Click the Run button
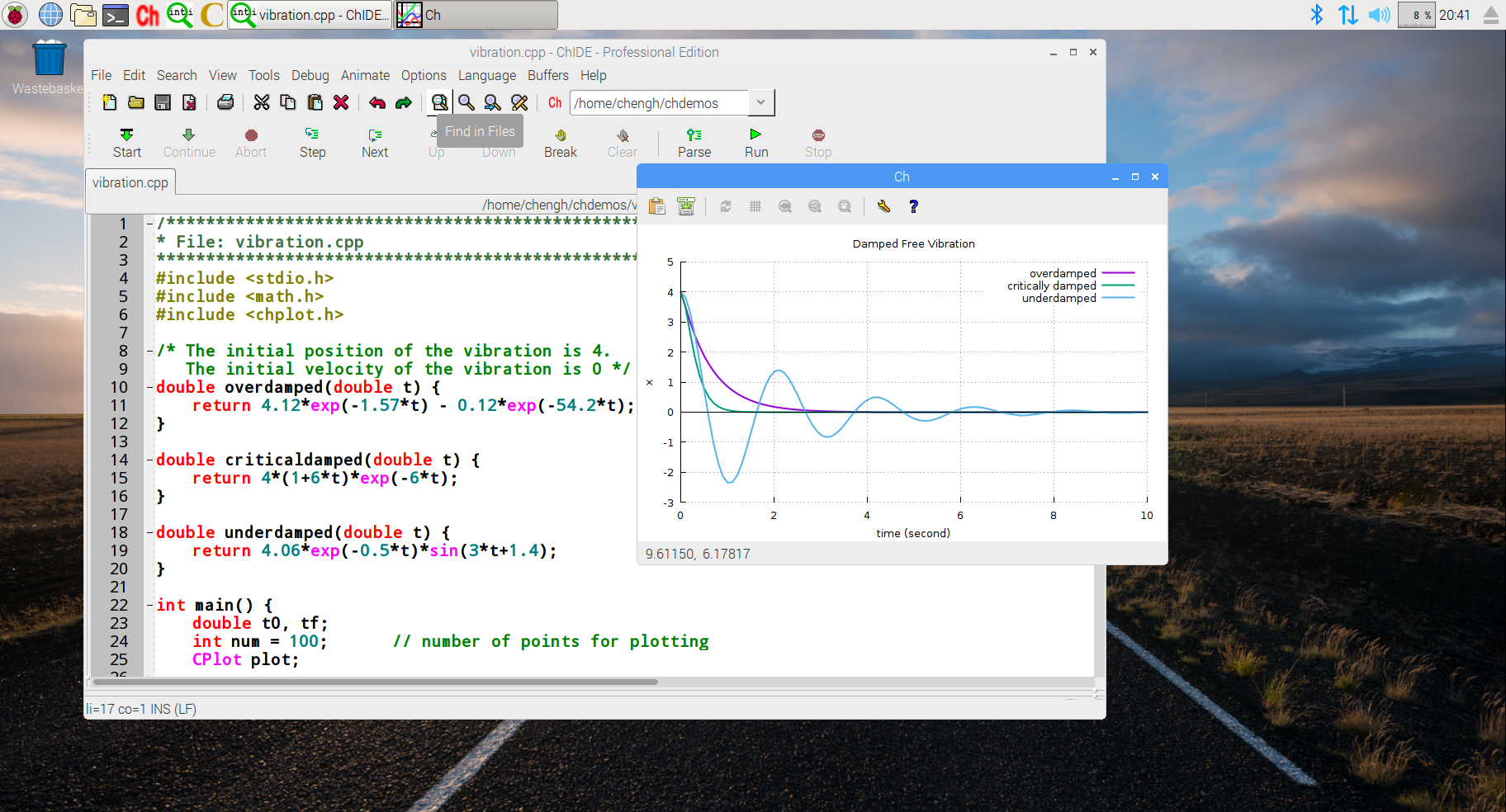 pos(755,142)
